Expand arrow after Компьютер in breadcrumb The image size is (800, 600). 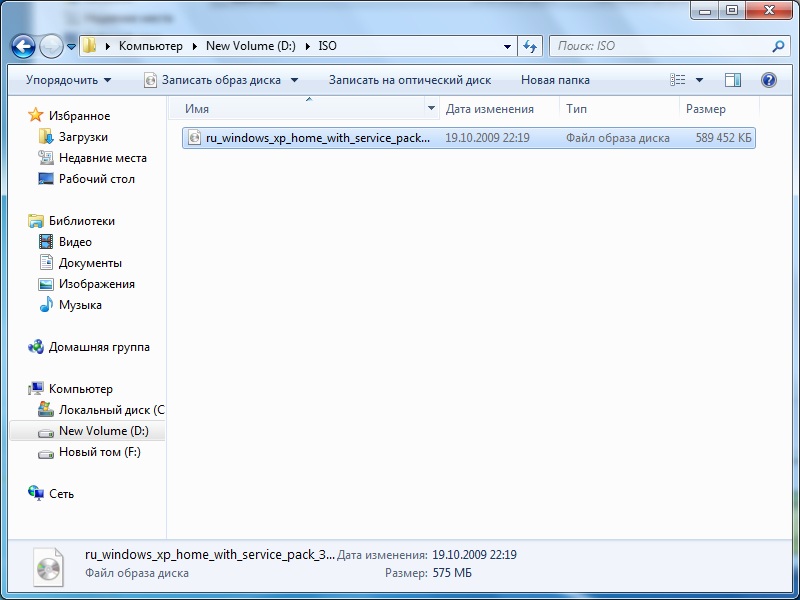point(194,46)
